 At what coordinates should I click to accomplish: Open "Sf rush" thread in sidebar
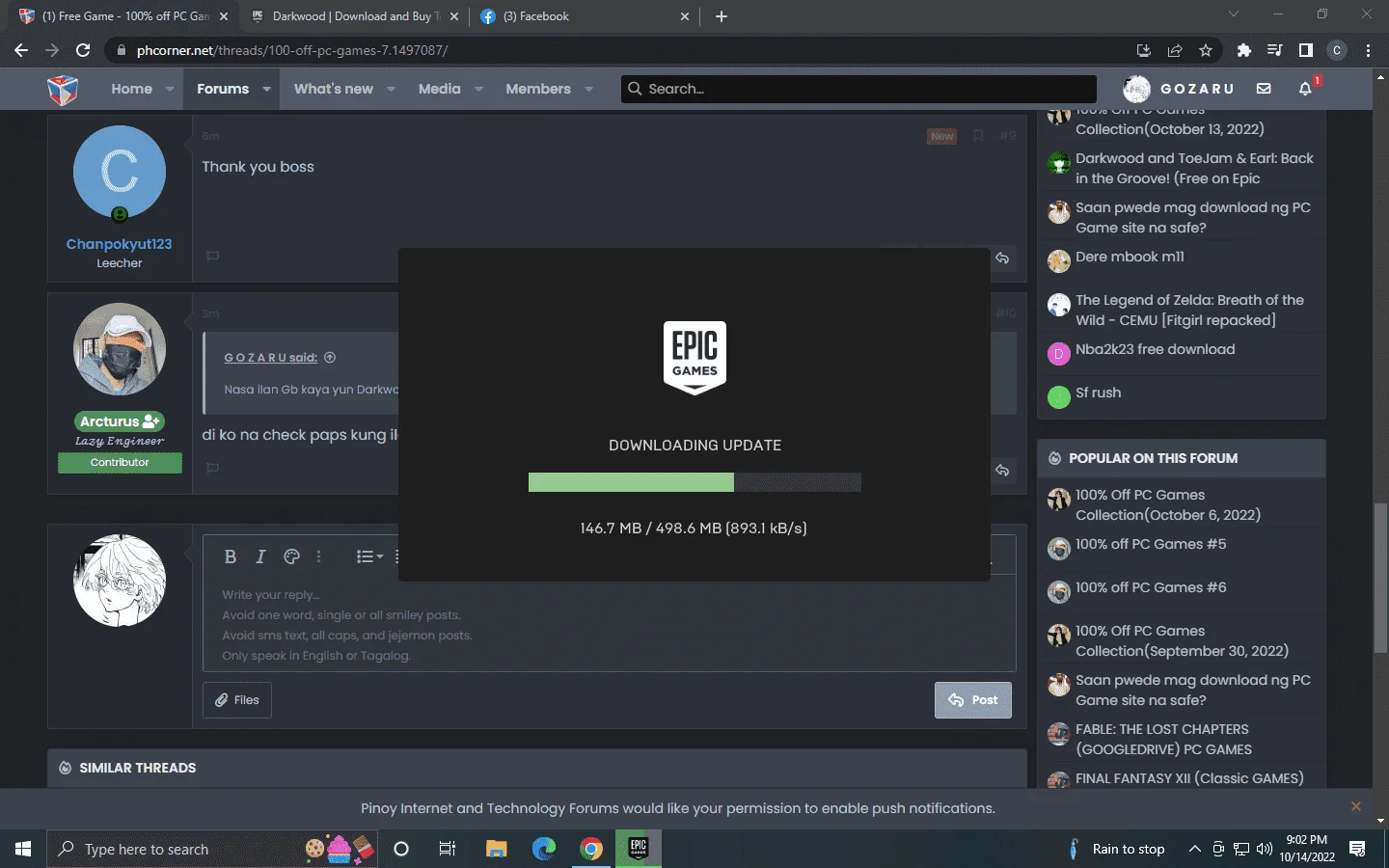click(1098, 393)
